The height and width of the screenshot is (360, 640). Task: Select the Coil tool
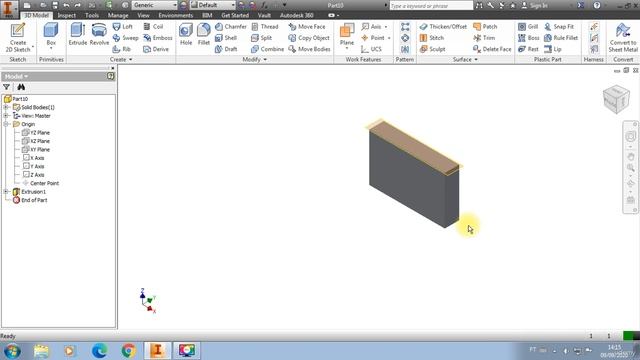click(153, 27)
